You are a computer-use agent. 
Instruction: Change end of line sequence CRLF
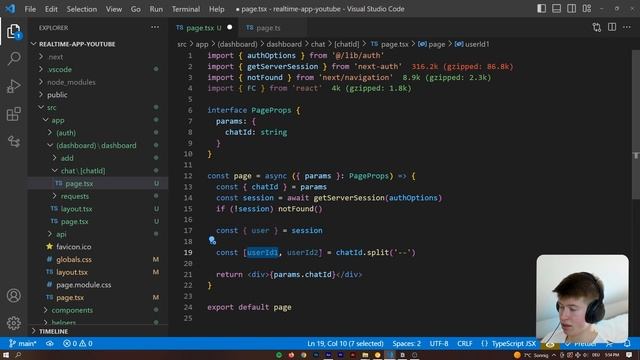tap(464, 344)
